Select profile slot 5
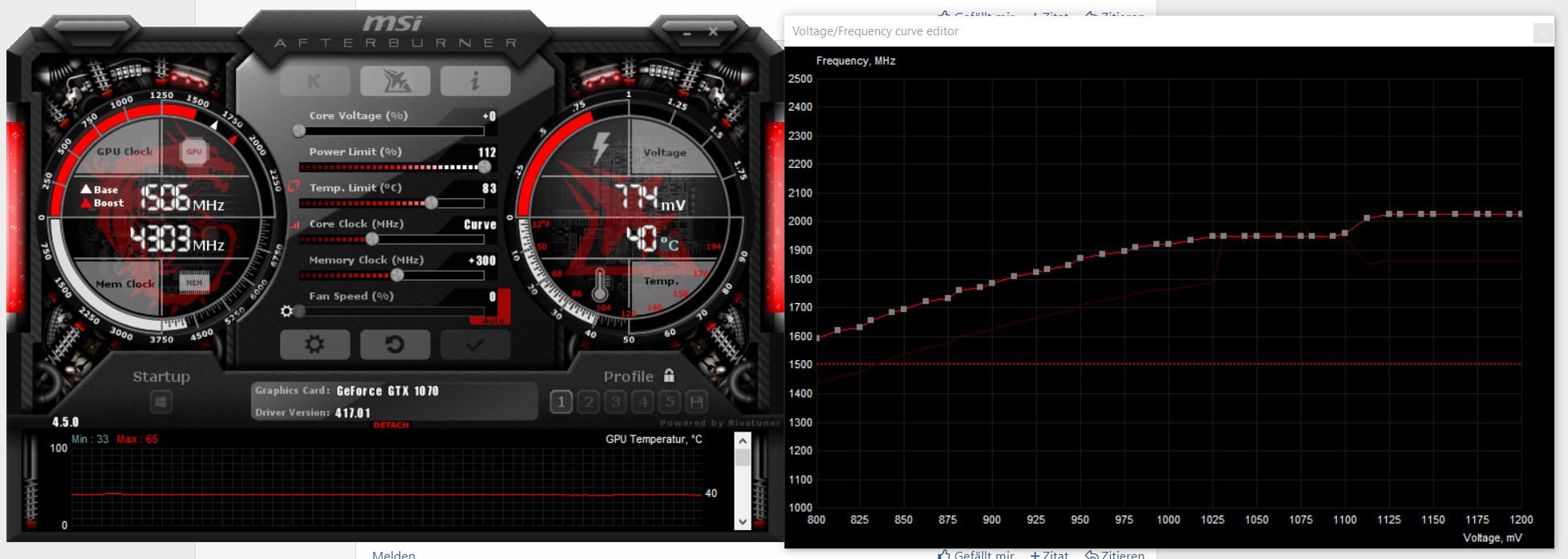 pyautogui.click(x=671, y=402)
